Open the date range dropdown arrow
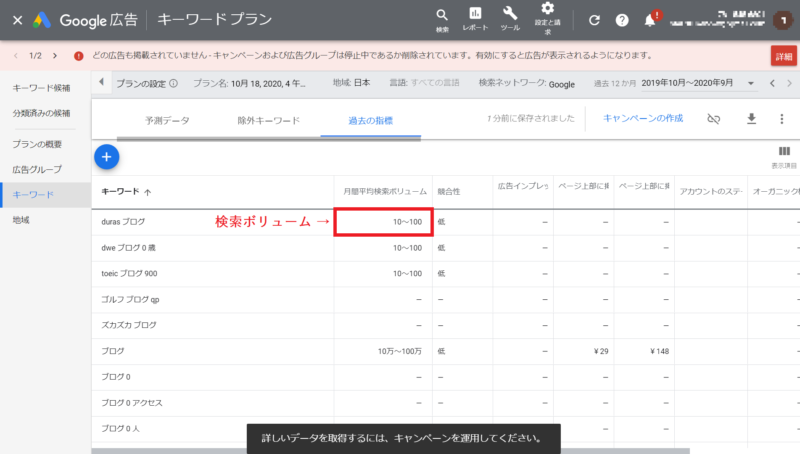 (751, 83)
